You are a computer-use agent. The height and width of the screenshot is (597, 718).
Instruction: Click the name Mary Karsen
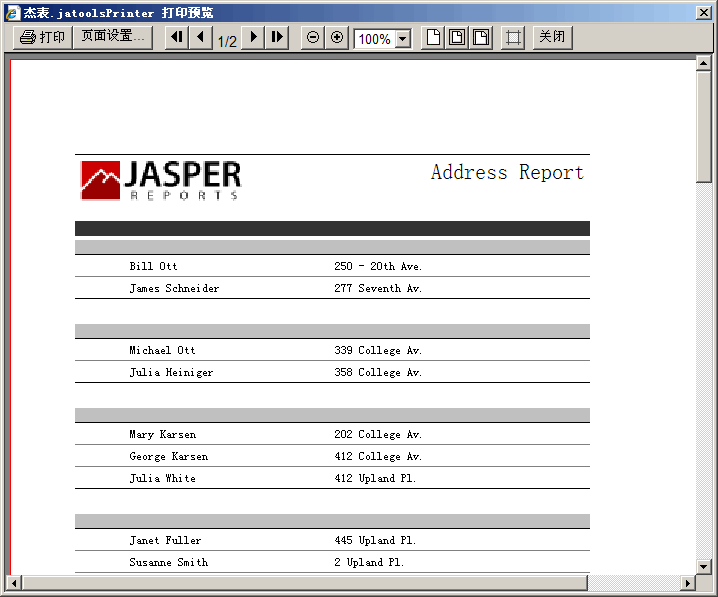[x=163, y=434]
